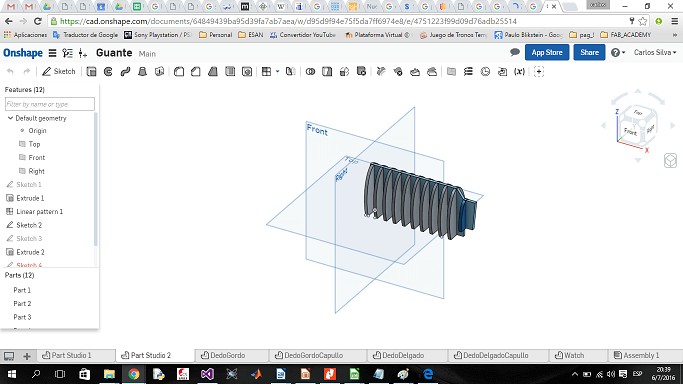
Task: Select the Thicken tool icon
Action: coord(159,71)
